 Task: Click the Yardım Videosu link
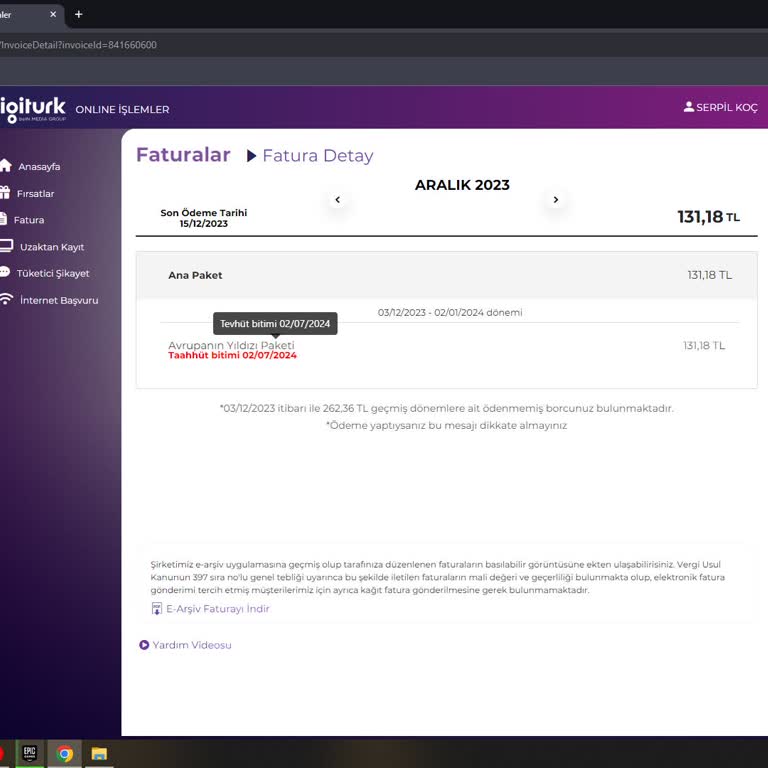192,645
